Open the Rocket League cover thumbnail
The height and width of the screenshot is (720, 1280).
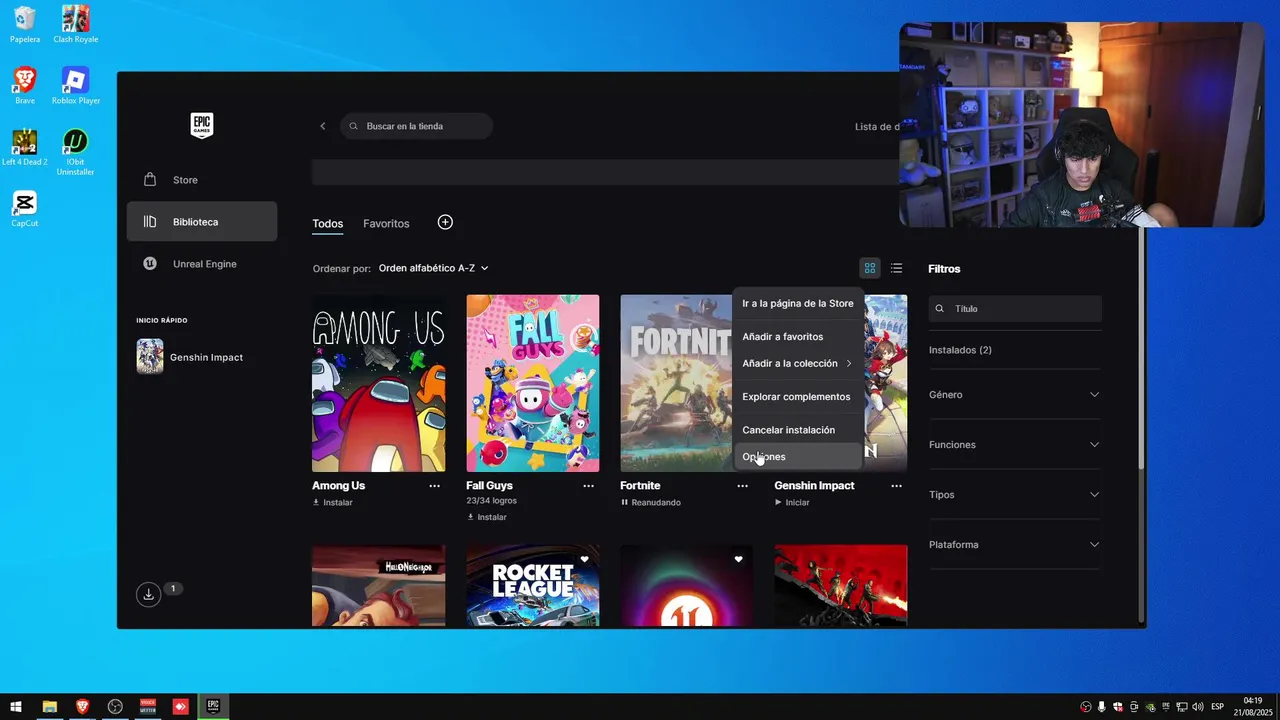(533, 586)
